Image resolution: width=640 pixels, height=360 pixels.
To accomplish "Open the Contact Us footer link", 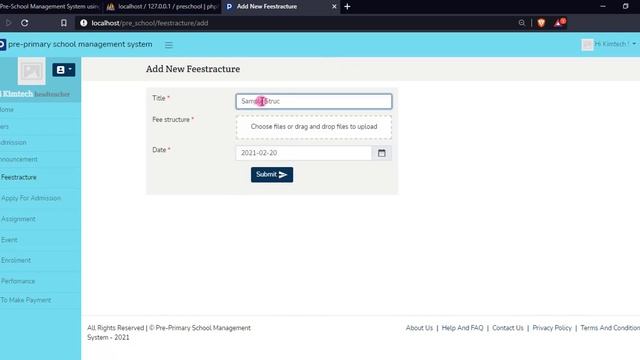I will tap(508, 328).
